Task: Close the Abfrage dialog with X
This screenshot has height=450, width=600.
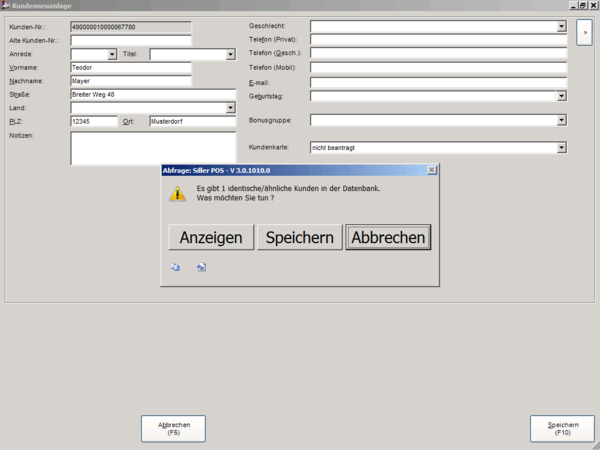Action: click(x=431, y=171)
